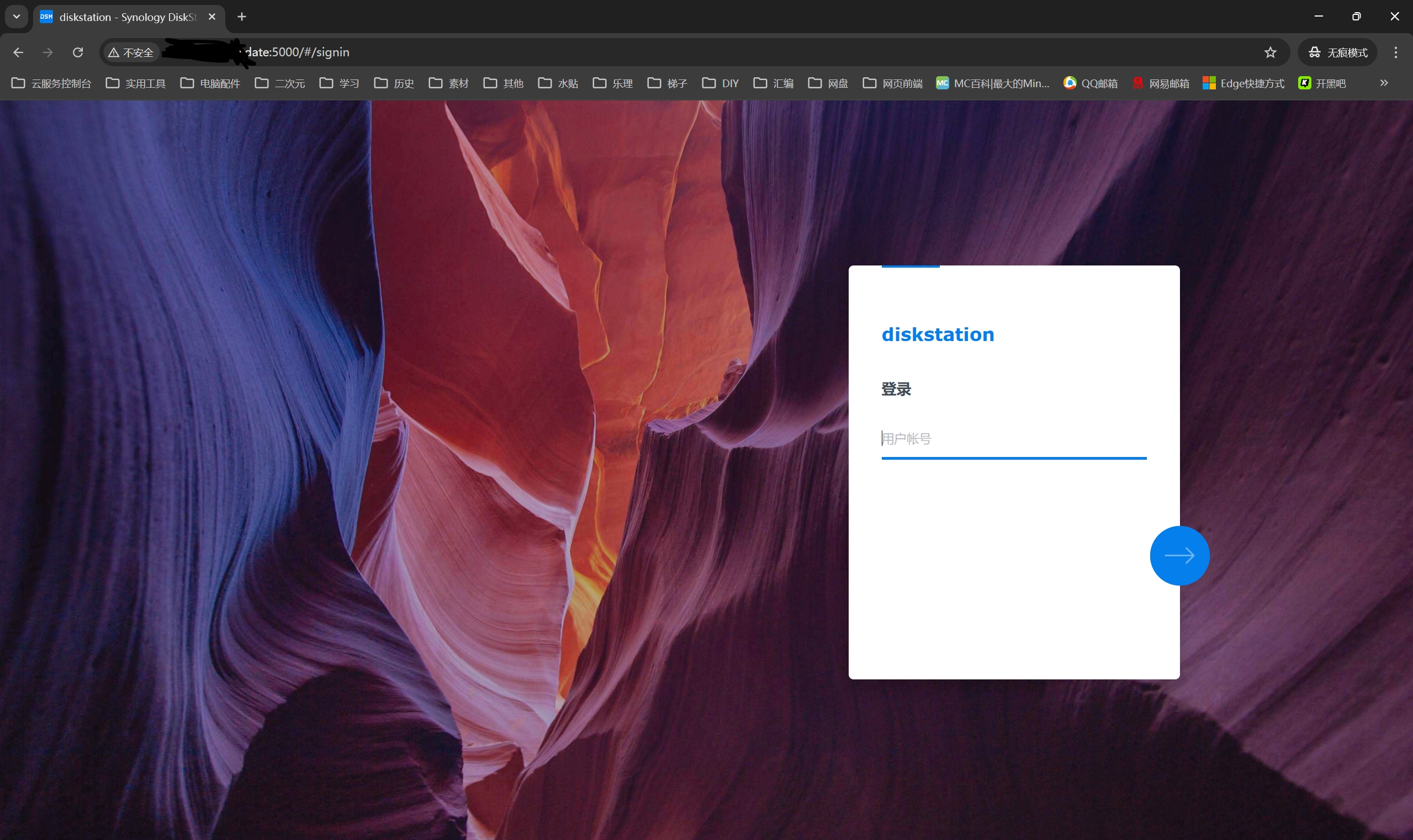Click the 无痕模式 incognito button

click(x=1338, y=52)
